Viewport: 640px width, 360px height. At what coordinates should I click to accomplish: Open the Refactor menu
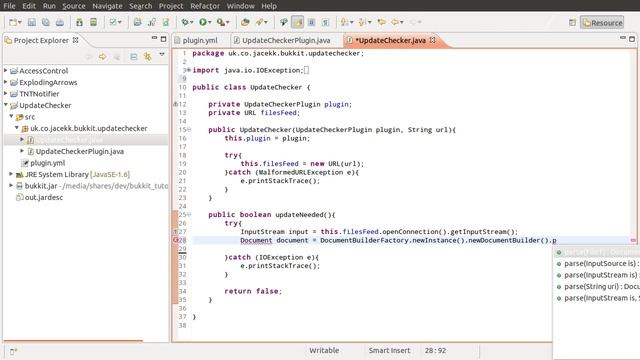point(204,6)
